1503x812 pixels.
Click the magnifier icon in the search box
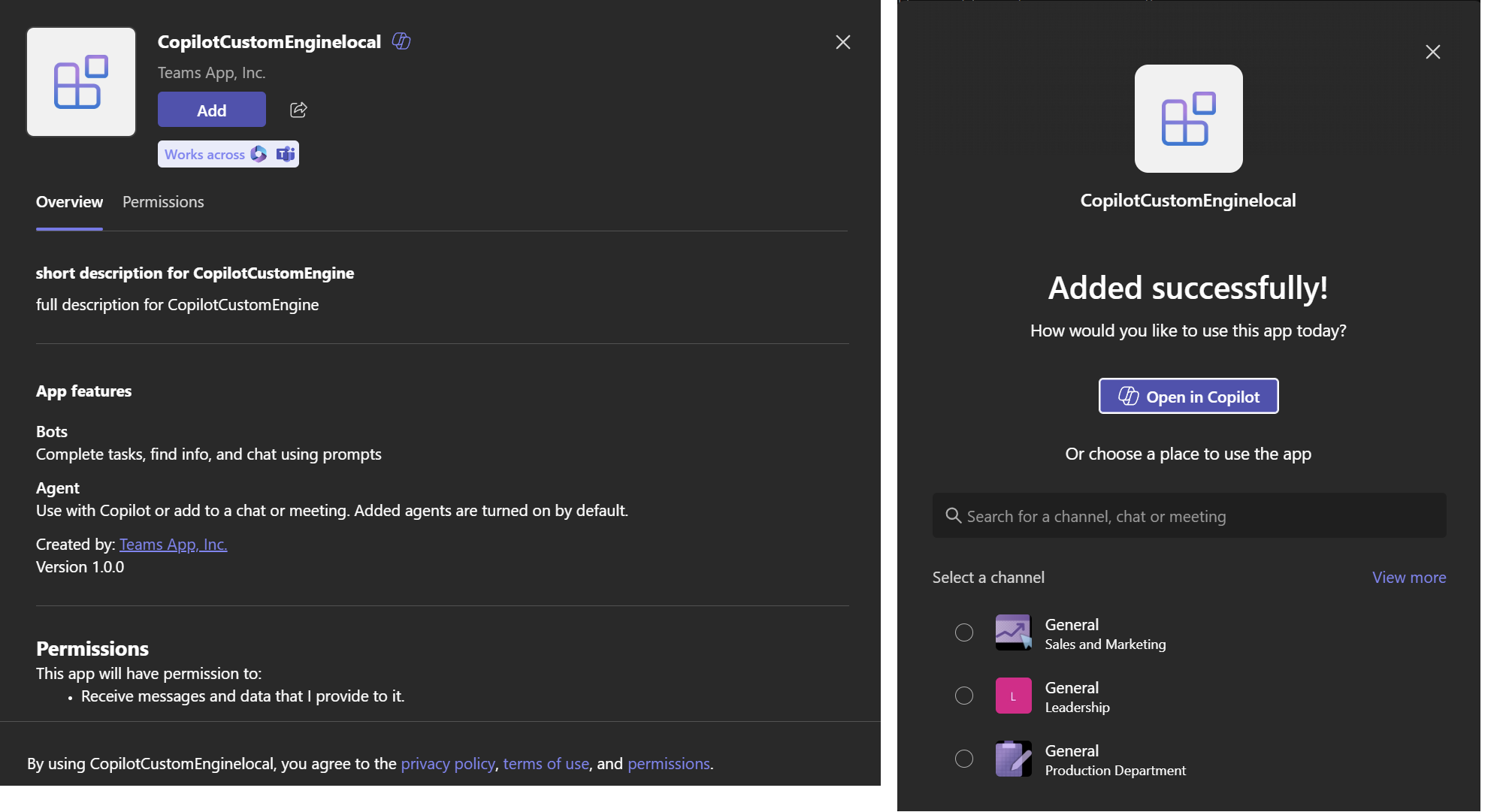(x=953, y=515)
